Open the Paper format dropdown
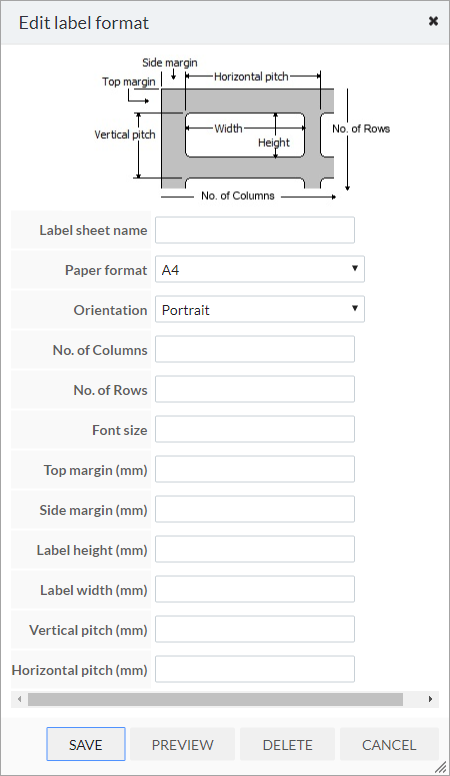Screen dimensions: 450x776 pos(260,269)
